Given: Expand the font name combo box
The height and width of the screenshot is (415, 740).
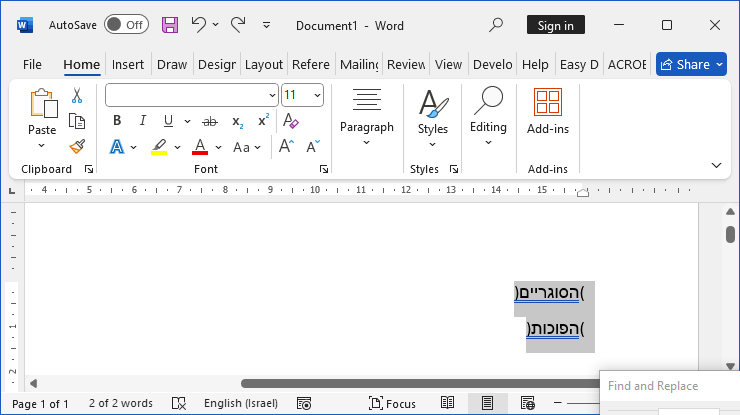Looking at the screenshot, I should (272, 95).
